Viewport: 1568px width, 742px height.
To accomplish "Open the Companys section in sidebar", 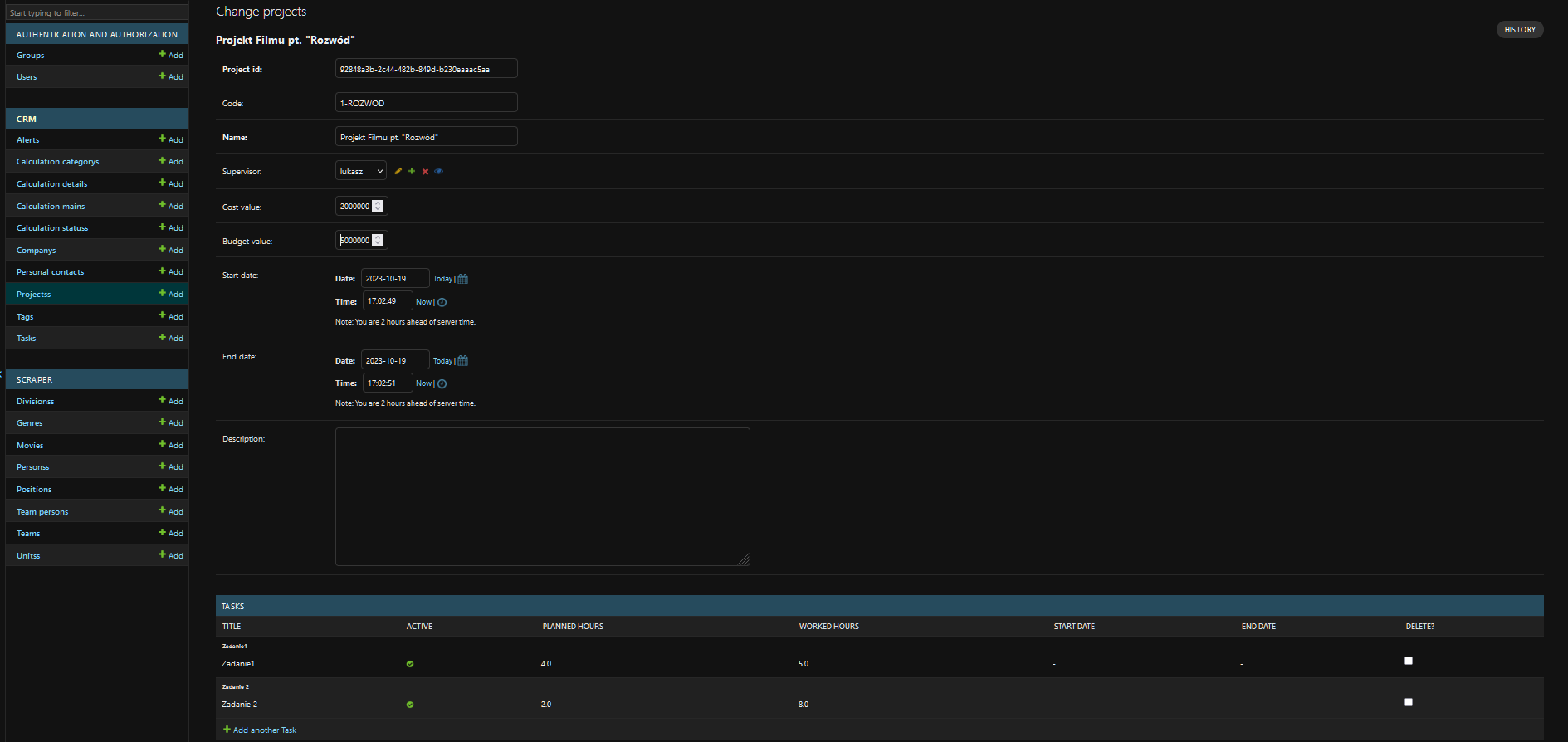I will click(36, 250).
